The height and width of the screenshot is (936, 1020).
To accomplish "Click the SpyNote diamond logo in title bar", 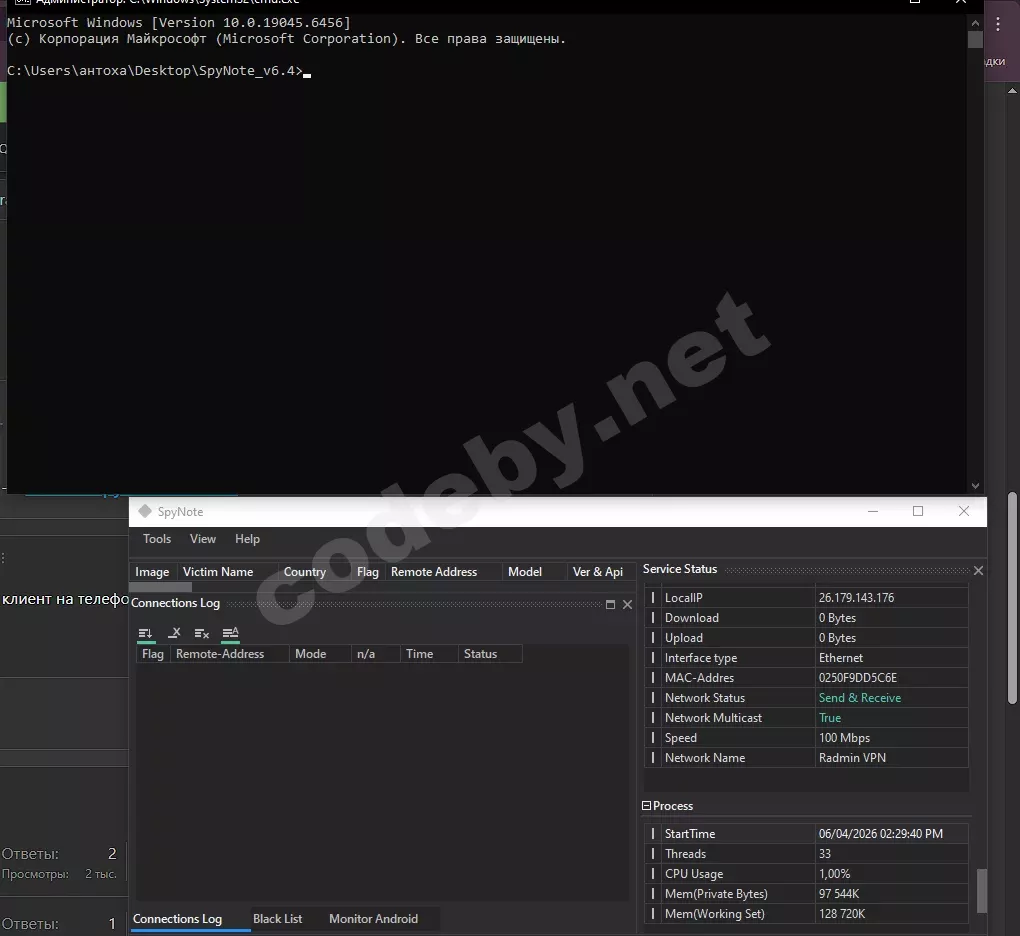I will (144, 512).
